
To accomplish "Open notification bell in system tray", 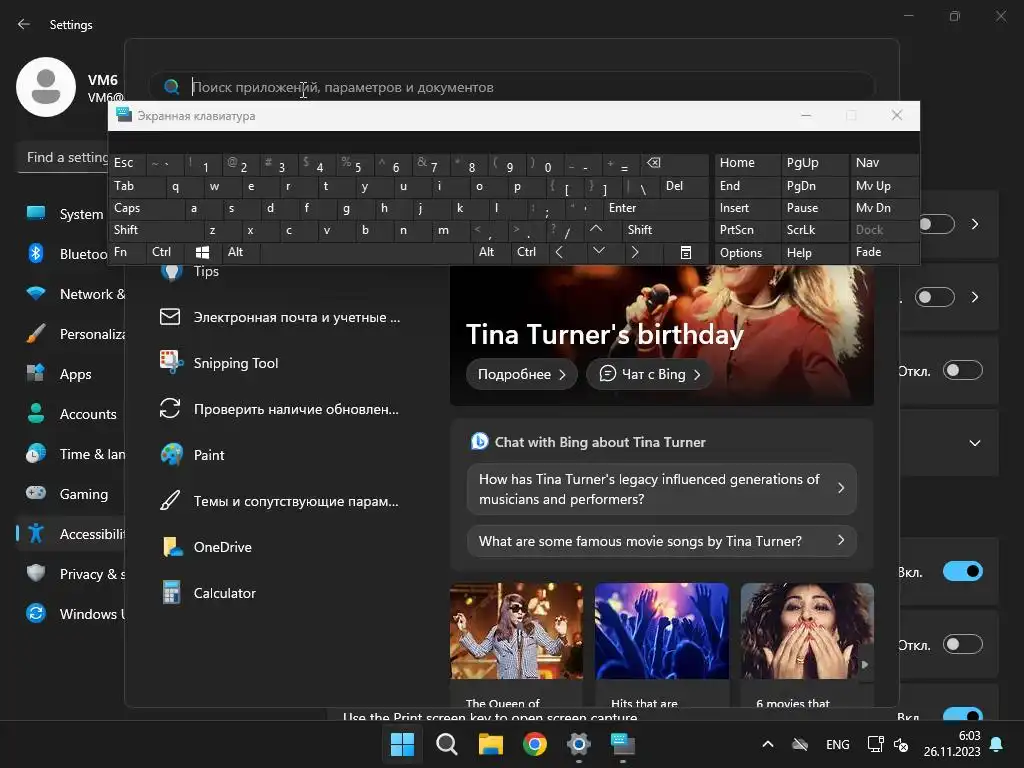I will coord(997,744).
